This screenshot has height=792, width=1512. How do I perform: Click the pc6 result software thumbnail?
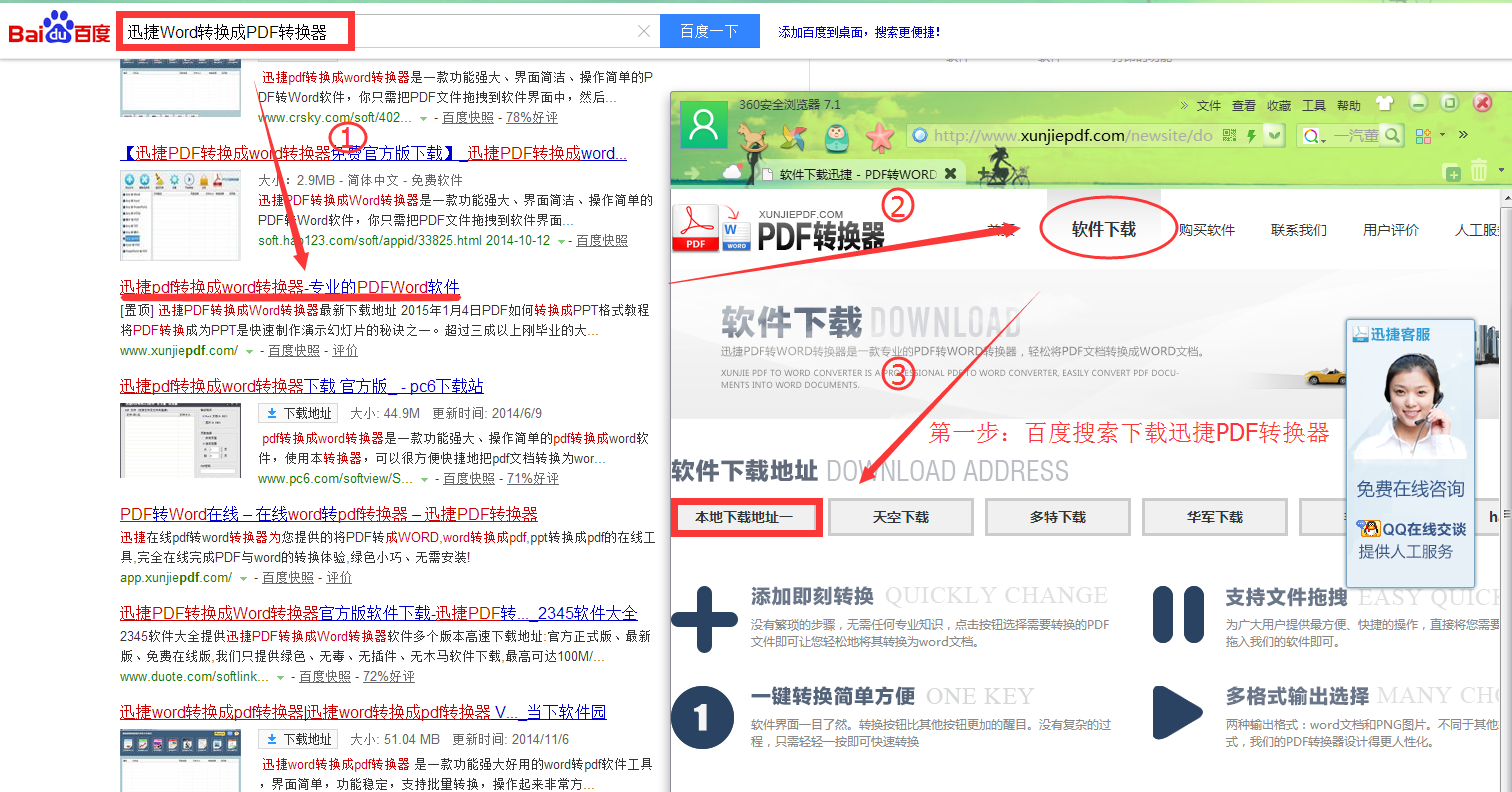click(180, 440)
